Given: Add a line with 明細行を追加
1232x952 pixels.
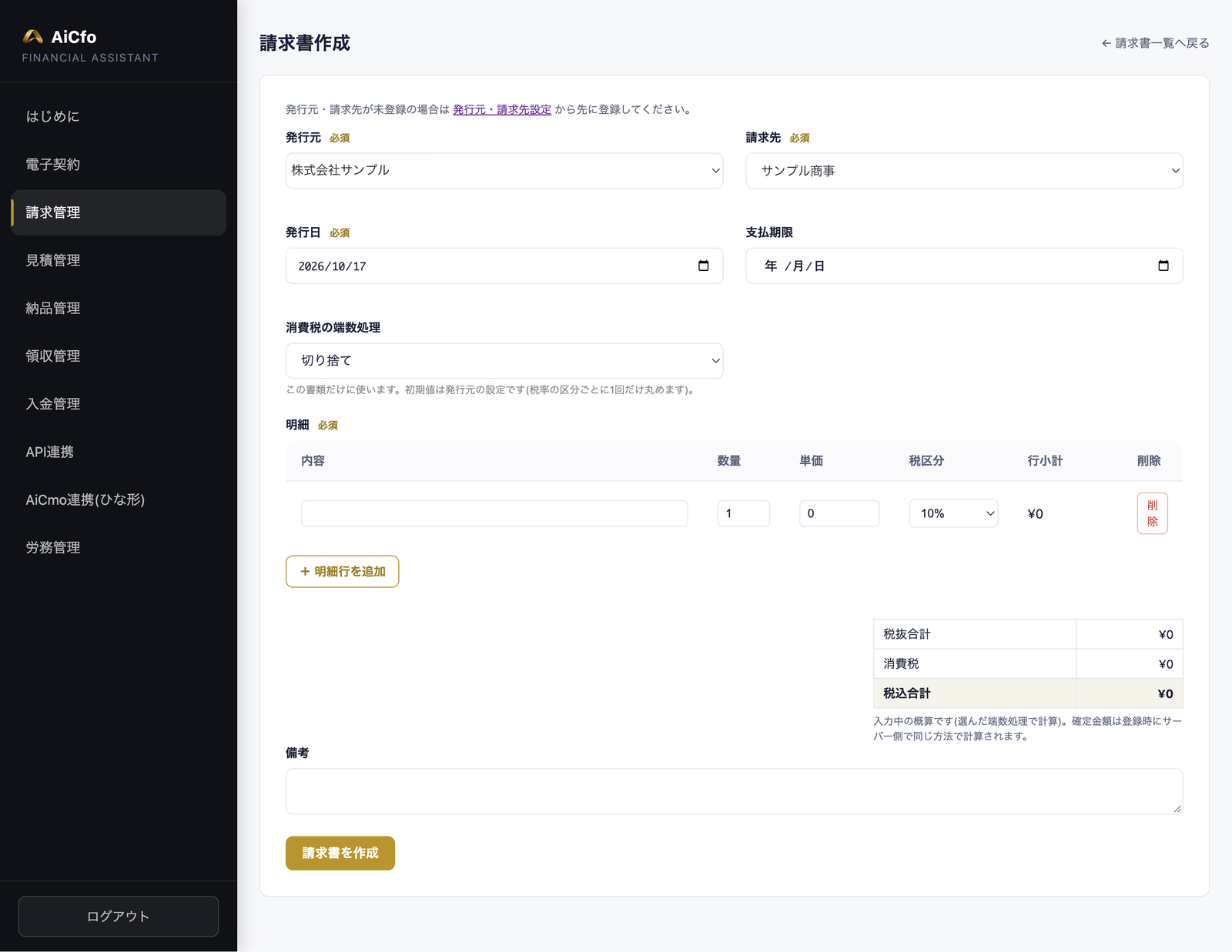Looking at the screenshot, I should (342, 571).
